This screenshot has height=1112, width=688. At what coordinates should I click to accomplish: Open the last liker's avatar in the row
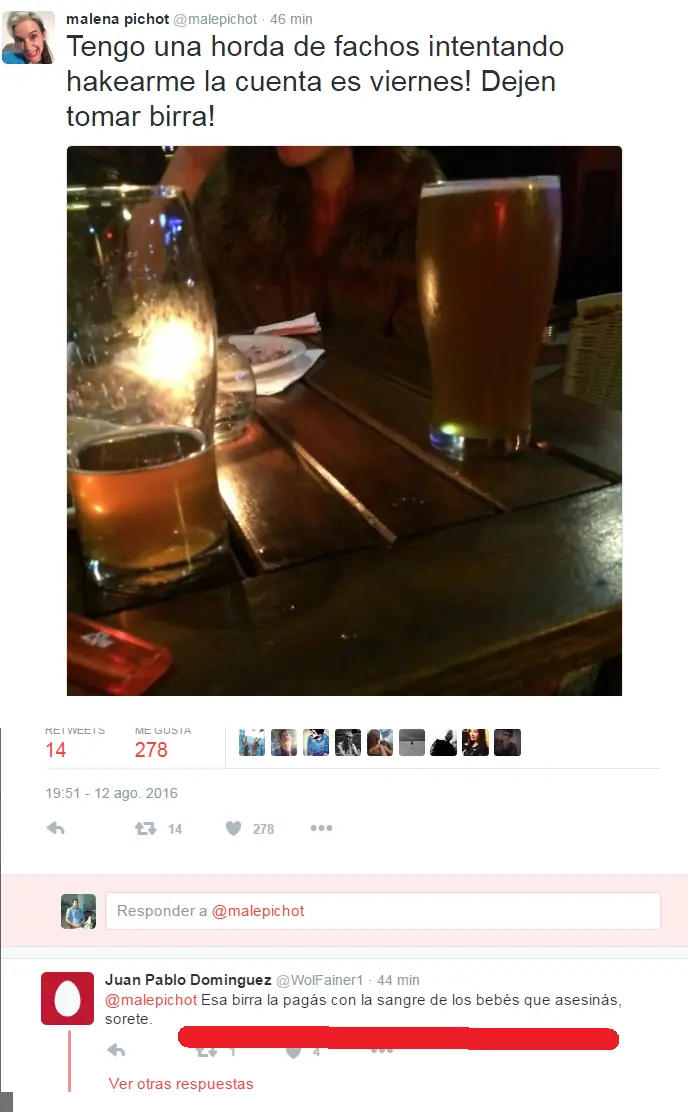click(x=507, y=743)
